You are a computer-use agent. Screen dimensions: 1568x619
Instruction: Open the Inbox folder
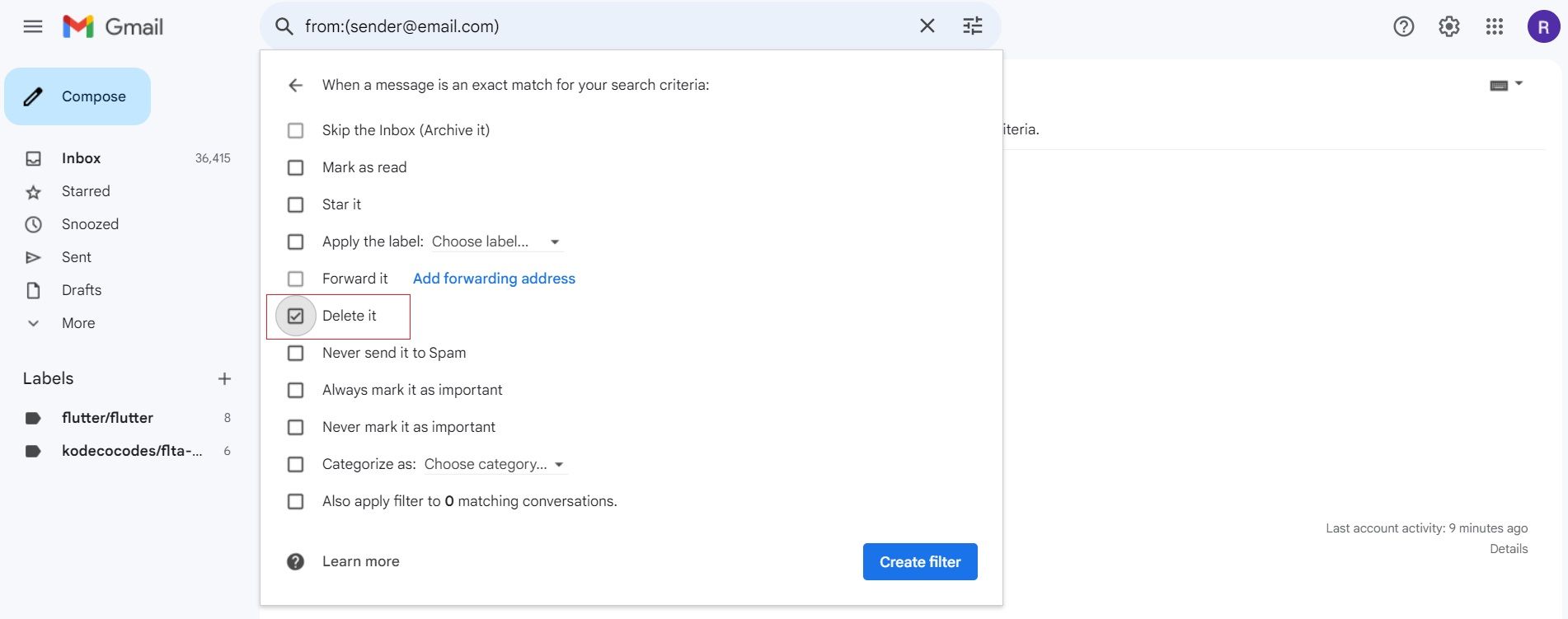(x=81, y=158)
